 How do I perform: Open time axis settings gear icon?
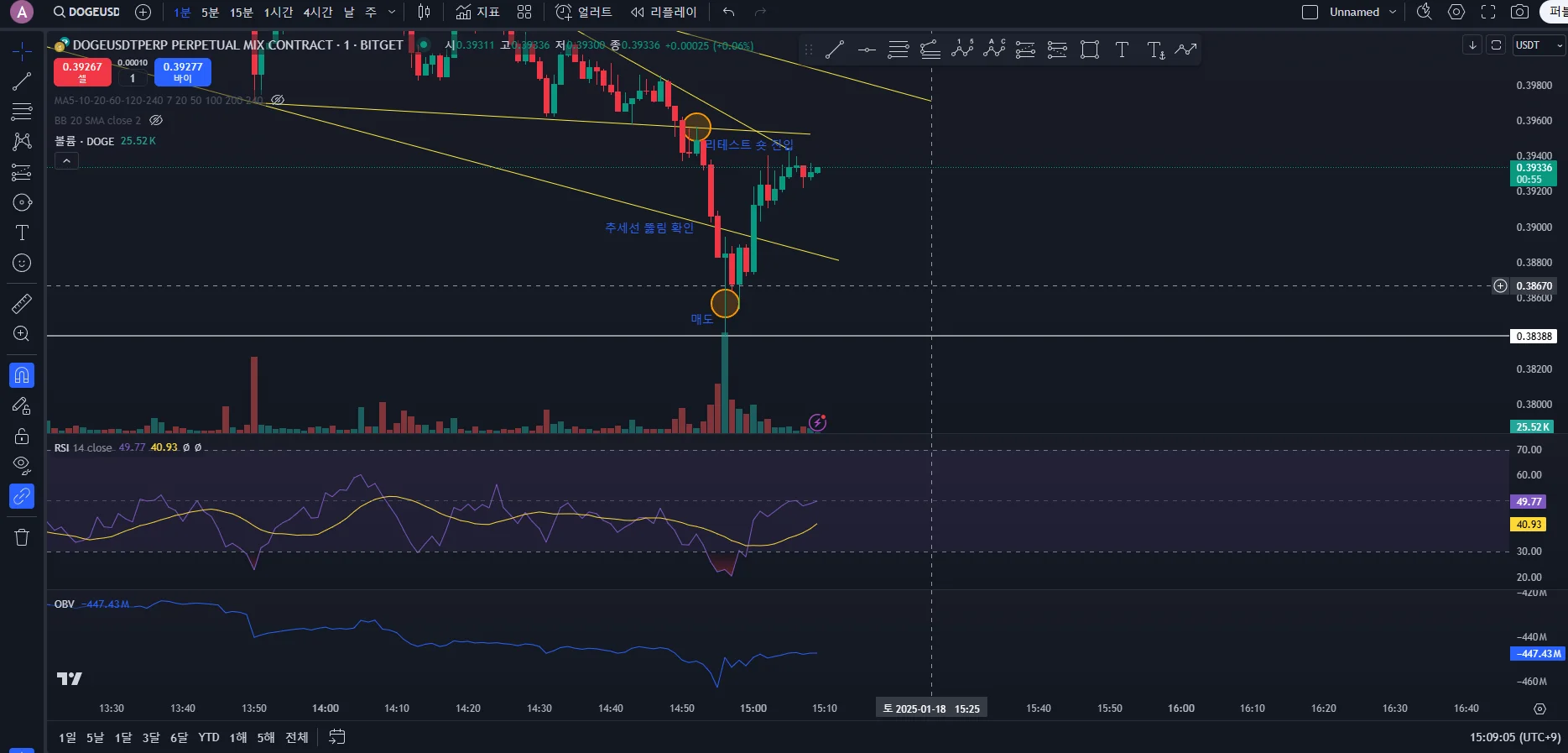1539,709
